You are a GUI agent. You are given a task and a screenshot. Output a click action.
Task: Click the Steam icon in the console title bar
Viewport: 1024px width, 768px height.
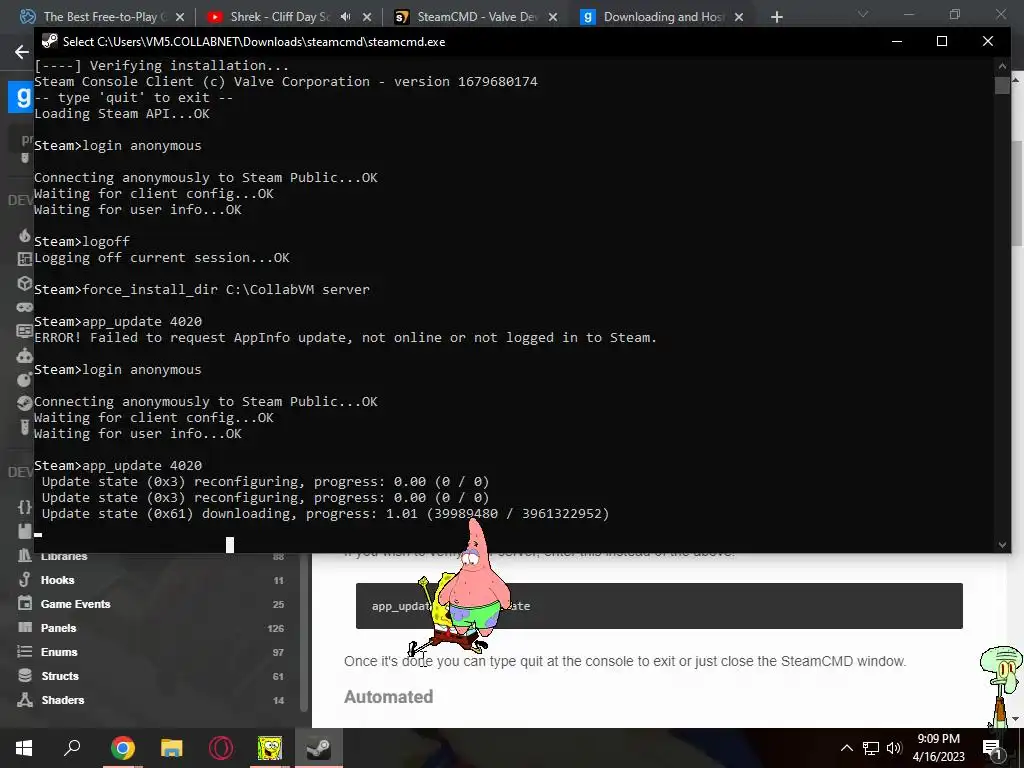50,41
